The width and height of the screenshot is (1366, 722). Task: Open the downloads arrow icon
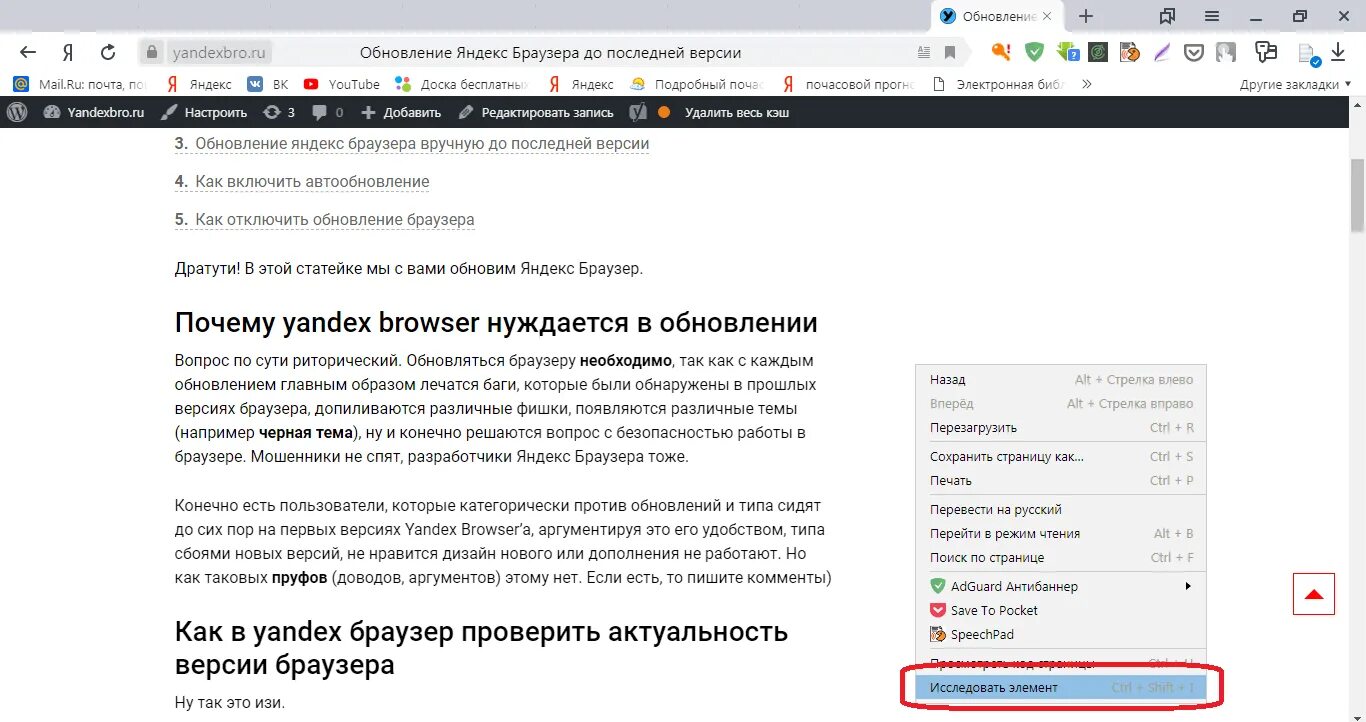point(1338,52)
